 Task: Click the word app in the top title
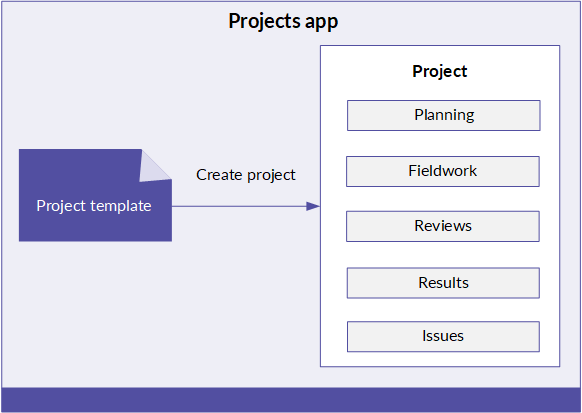click(321, 23)
